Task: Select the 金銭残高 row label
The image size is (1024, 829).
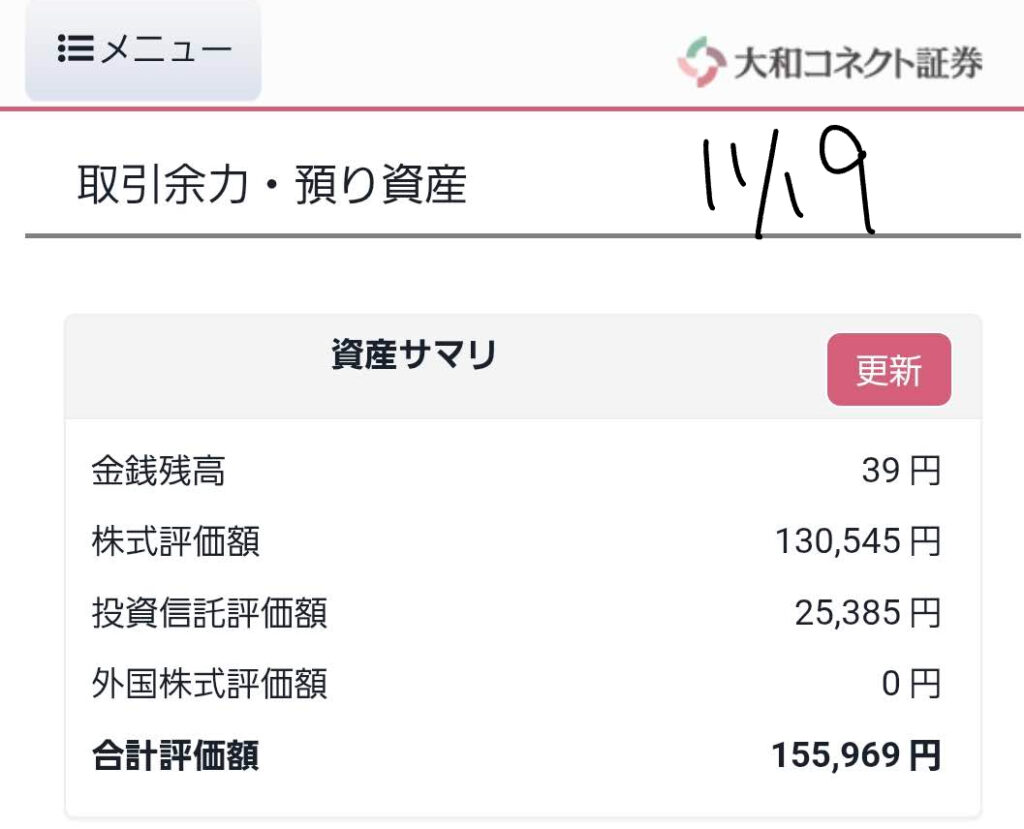Action: pyautogui.click(x=158, y=471)
